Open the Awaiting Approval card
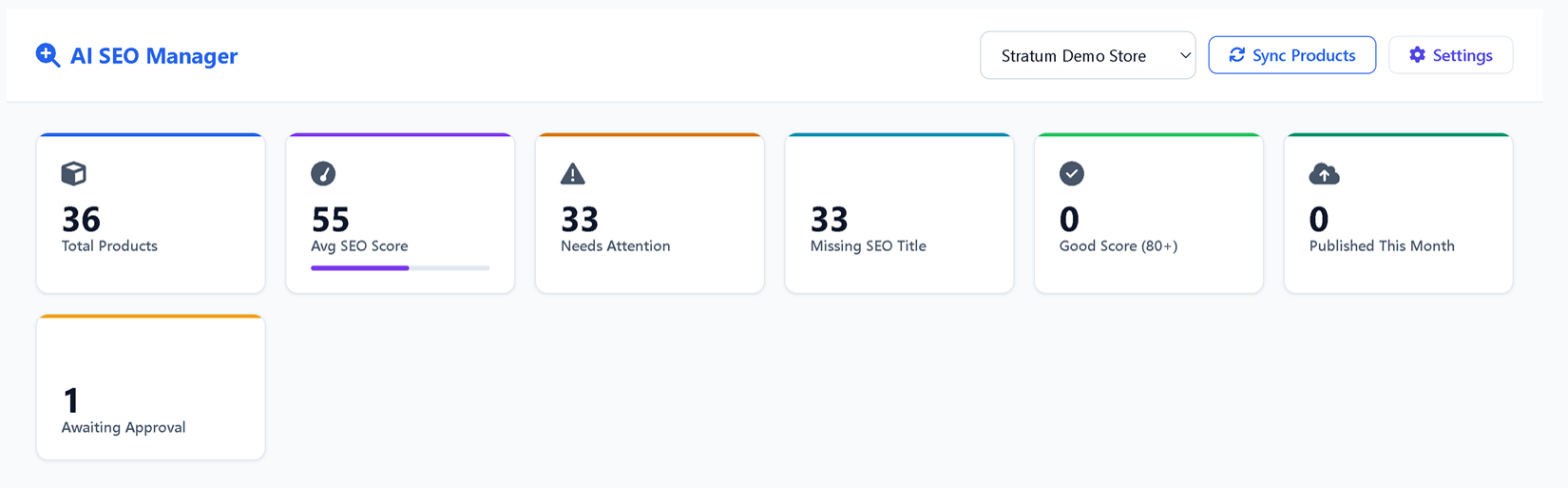This screenshot has width=1568, height=488. point(151,387)
